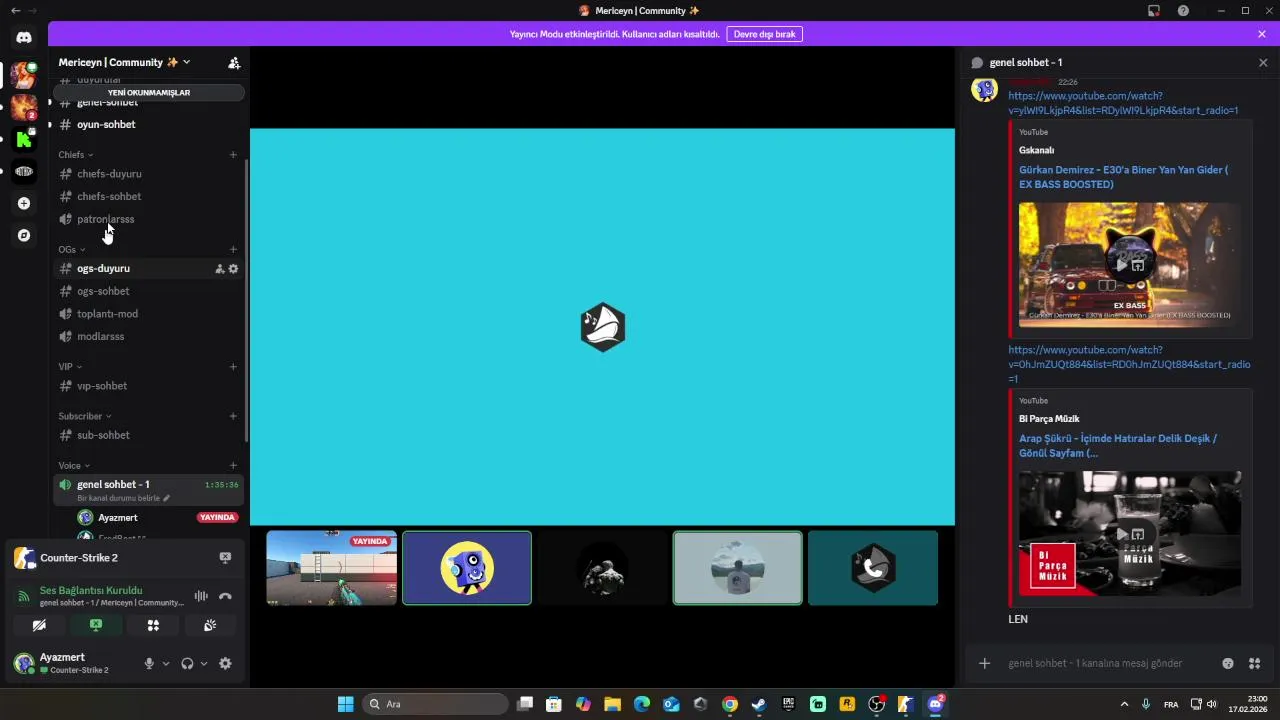Close the genel sohbet chat panel

coord(1263,62)
